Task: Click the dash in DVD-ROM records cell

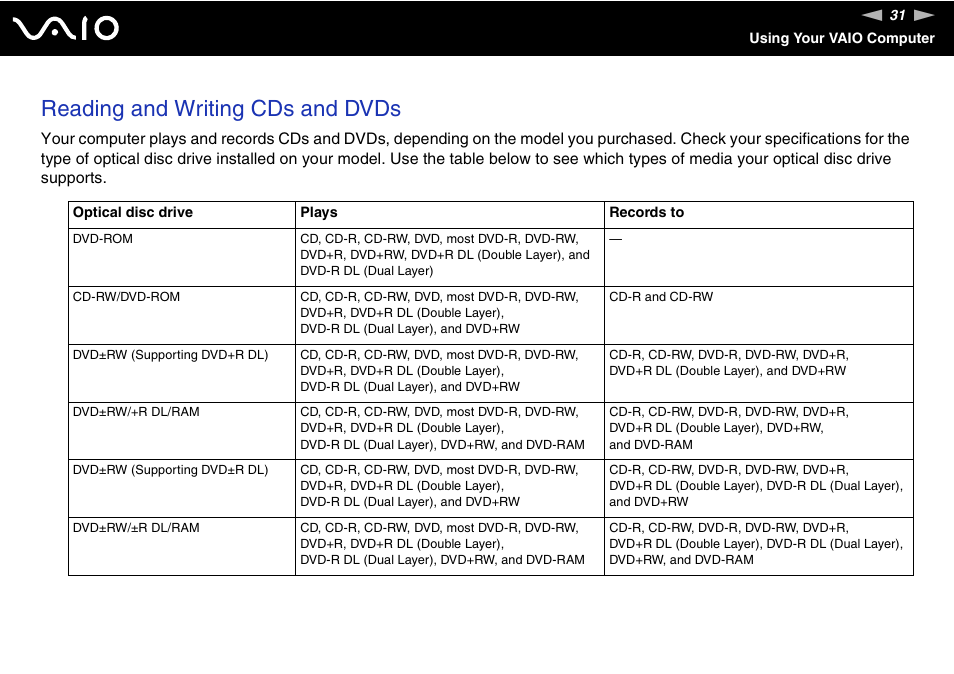Action: coord(615,239)
